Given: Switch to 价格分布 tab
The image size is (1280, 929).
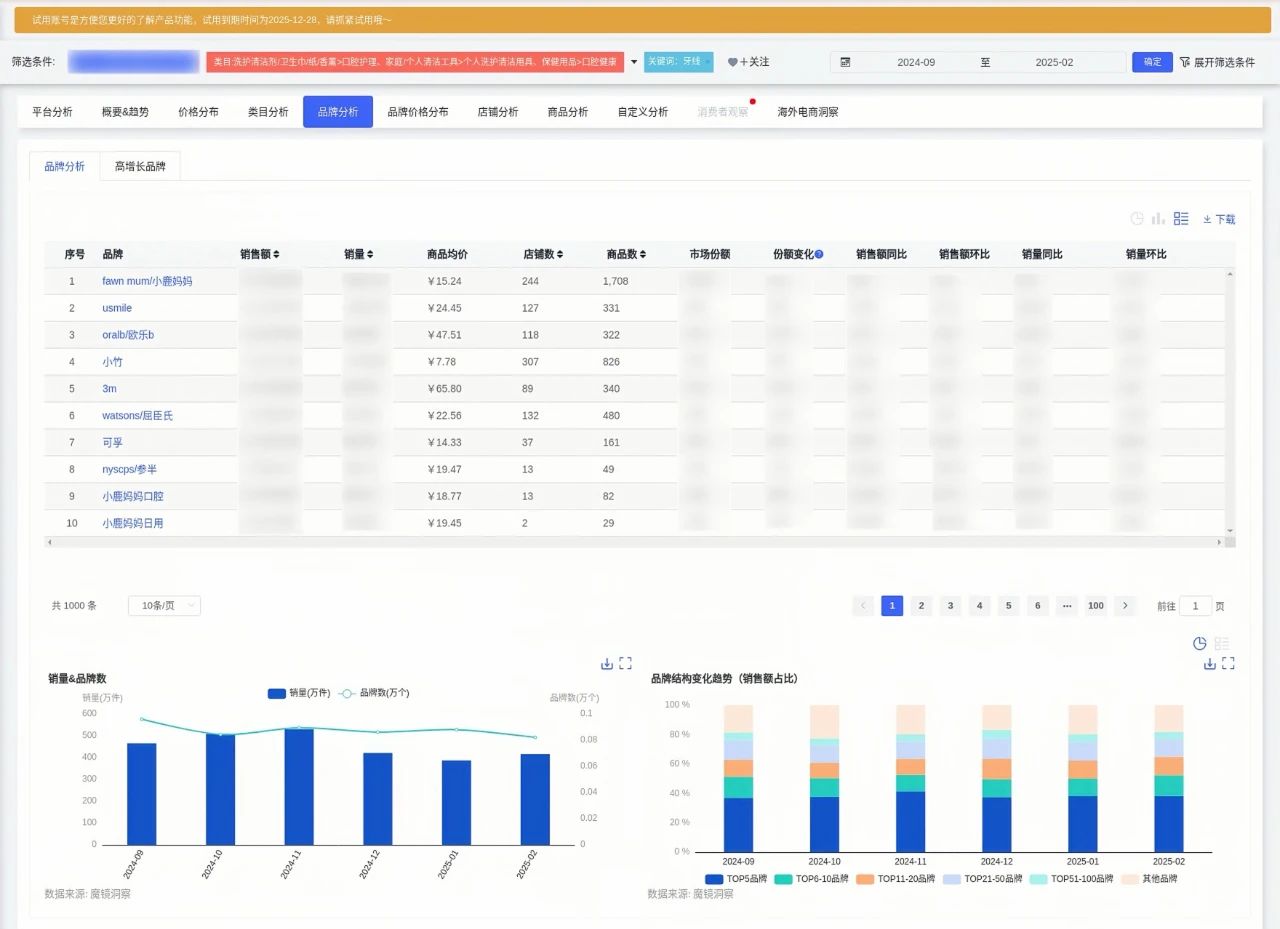Looking at the screenshot, I should click(198, 112).
